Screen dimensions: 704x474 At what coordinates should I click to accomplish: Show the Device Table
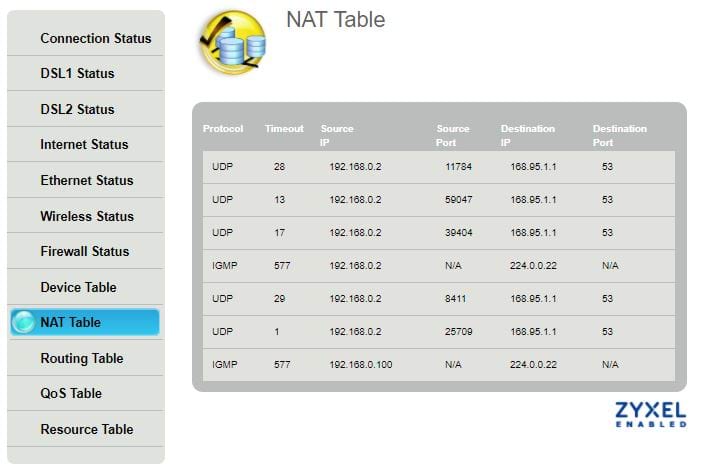click(x=78, y=287)
